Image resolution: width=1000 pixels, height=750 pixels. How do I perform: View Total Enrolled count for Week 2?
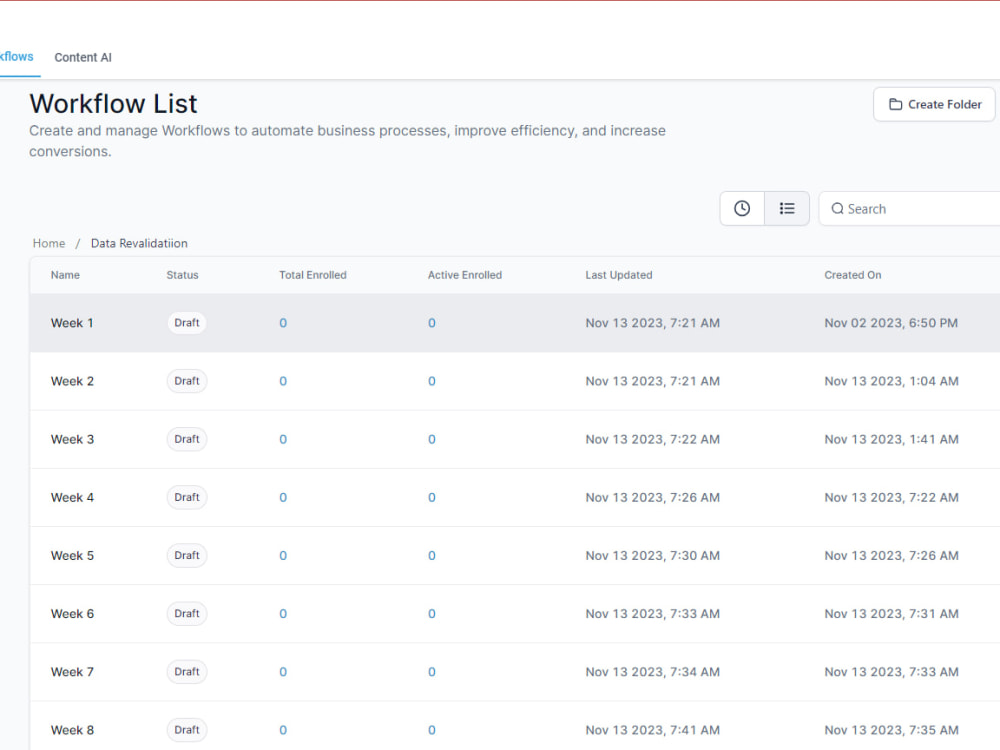click(x=281, y=381)
